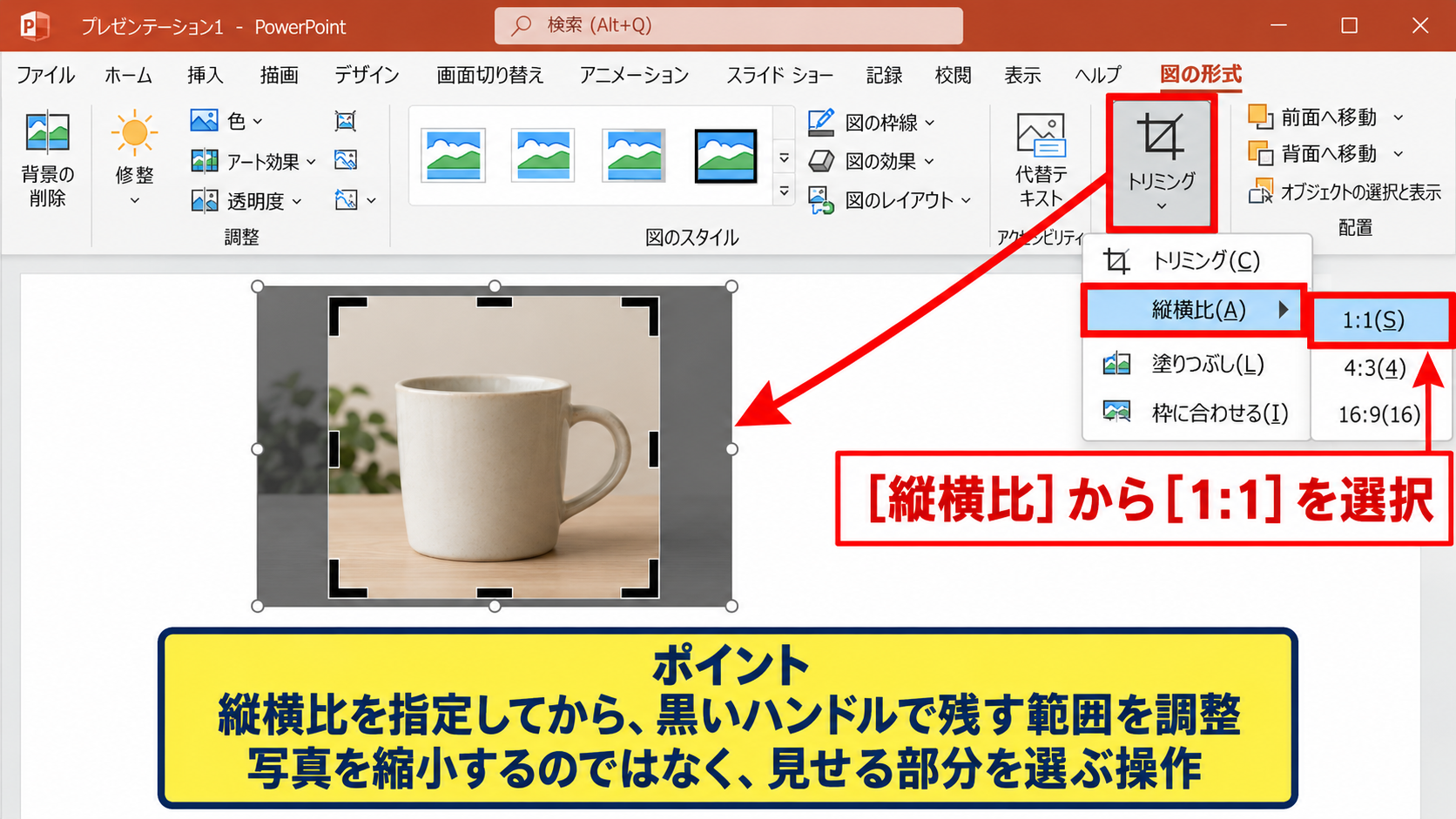The width and height of the screenshot is (1456, 819).
Task: Click the top-center black crop handle
Action: click(495, 302)
